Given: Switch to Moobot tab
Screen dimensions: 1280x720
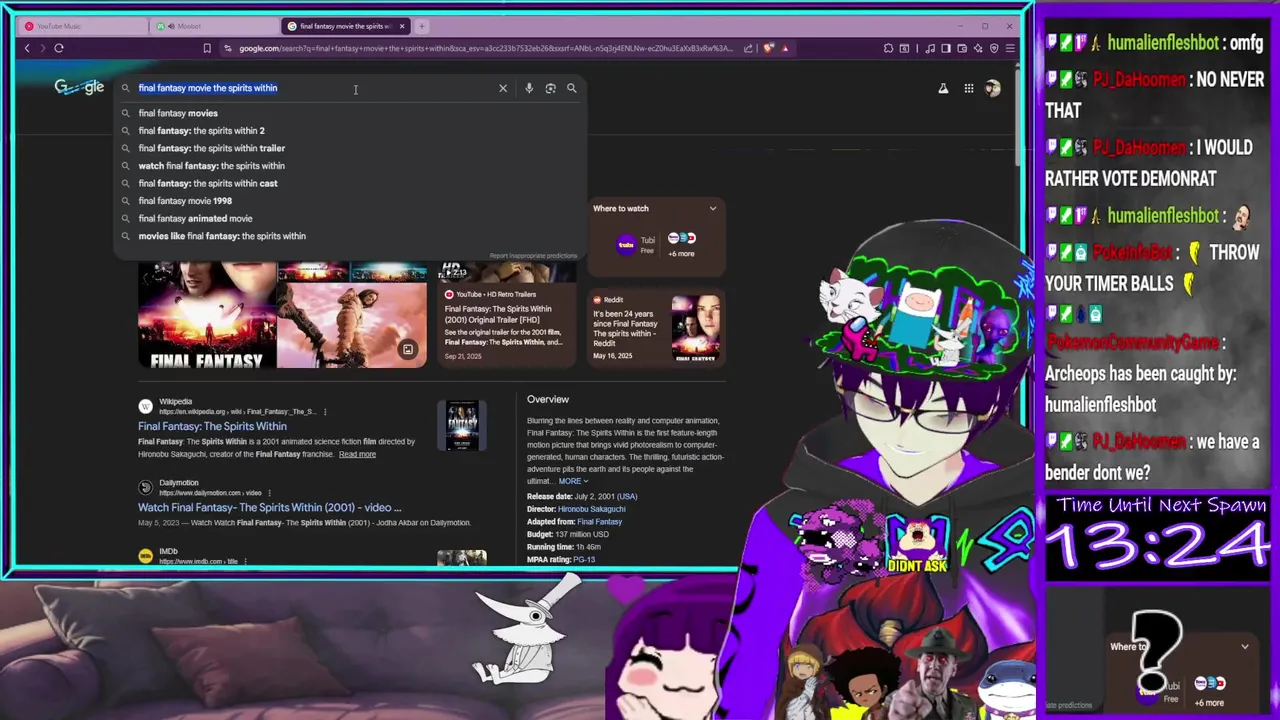Looking at the screenshot, I should click(x=213, y=26).
